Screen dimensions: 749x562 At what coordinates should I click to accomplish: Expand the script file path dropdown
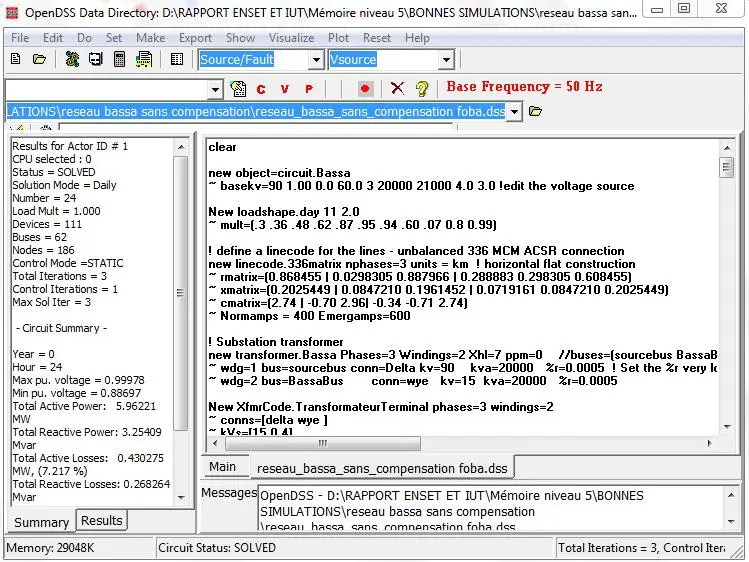pos(514,112)
